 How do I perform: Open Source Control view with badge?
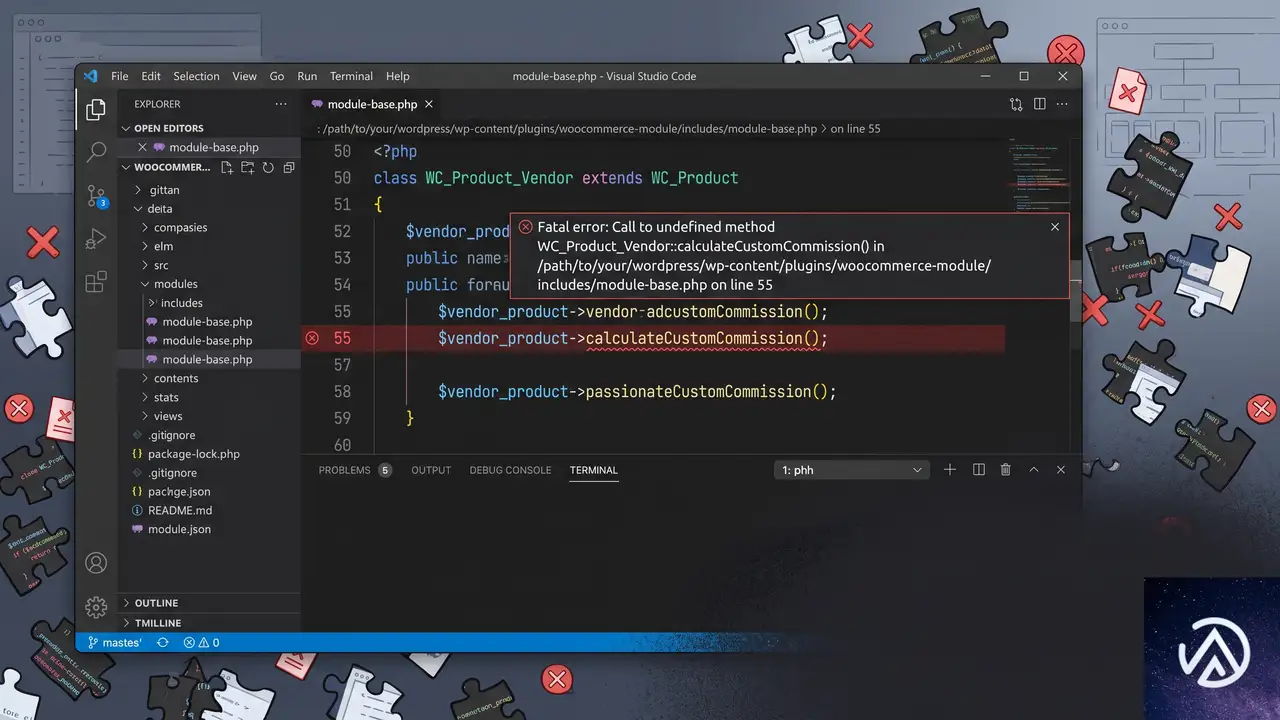tap(96, 196)
